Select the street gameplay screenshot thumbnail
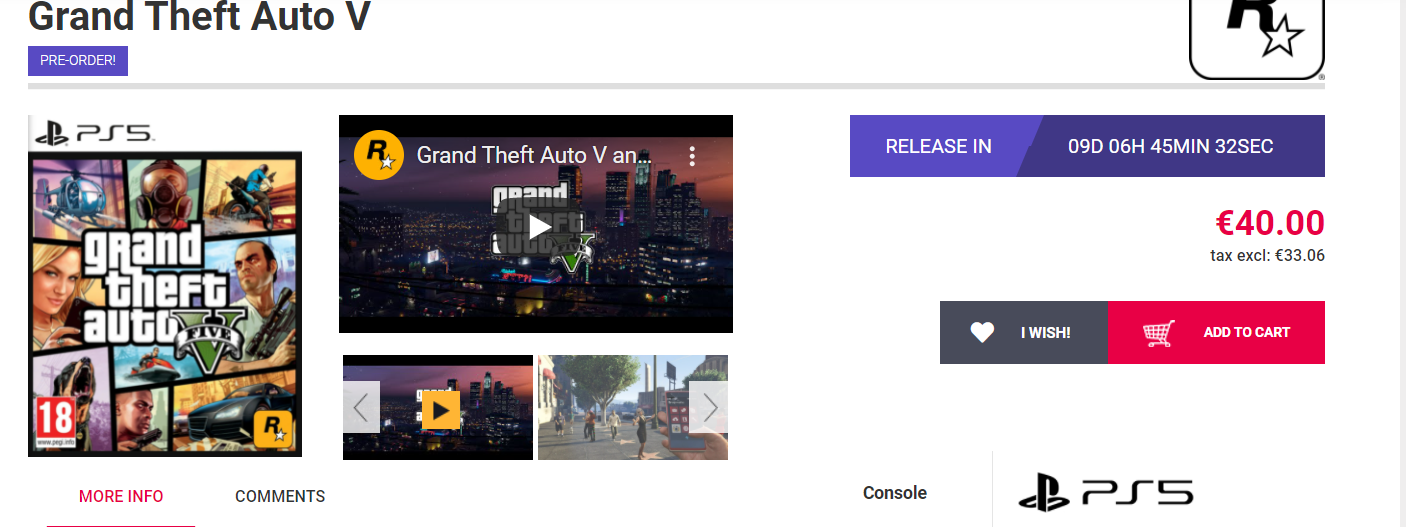This screenshot has width=1406, height=527. [x=633, y=407]
